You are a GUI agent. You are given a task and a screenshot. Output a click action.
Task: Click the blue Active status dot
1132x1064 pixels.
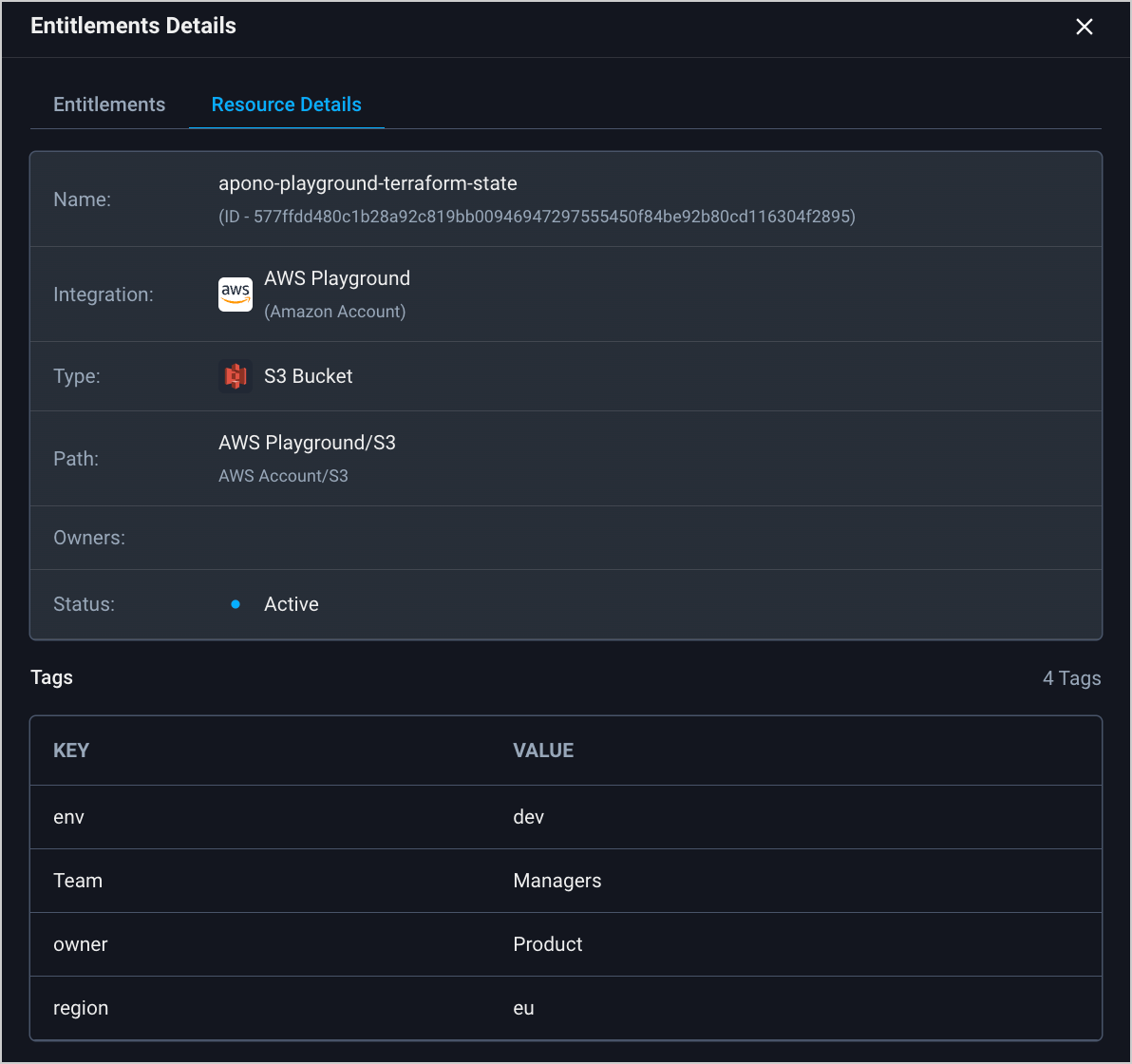click(236, 604)
